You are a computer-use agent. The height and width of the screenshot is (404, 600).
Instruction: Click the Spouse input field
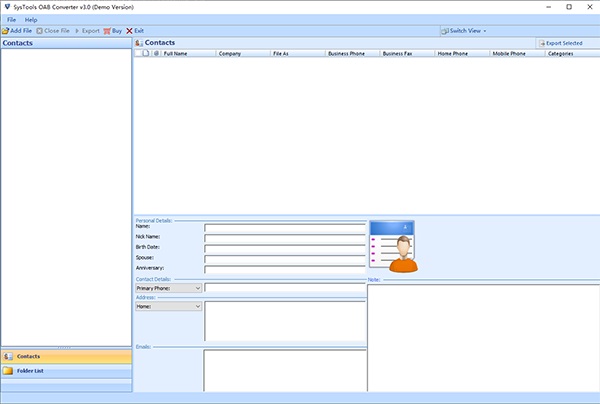[285, 259]
